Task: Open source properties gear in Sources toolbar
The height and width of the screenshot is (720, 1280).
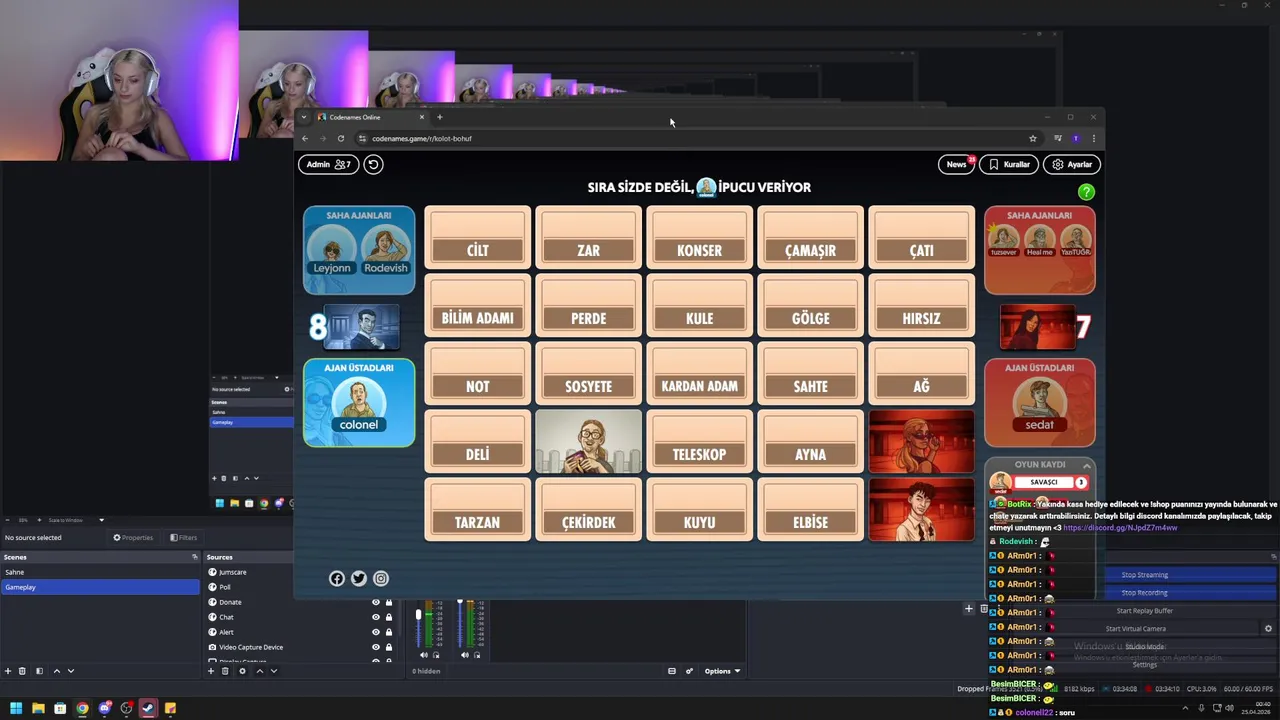Action: tap(242, 671)
